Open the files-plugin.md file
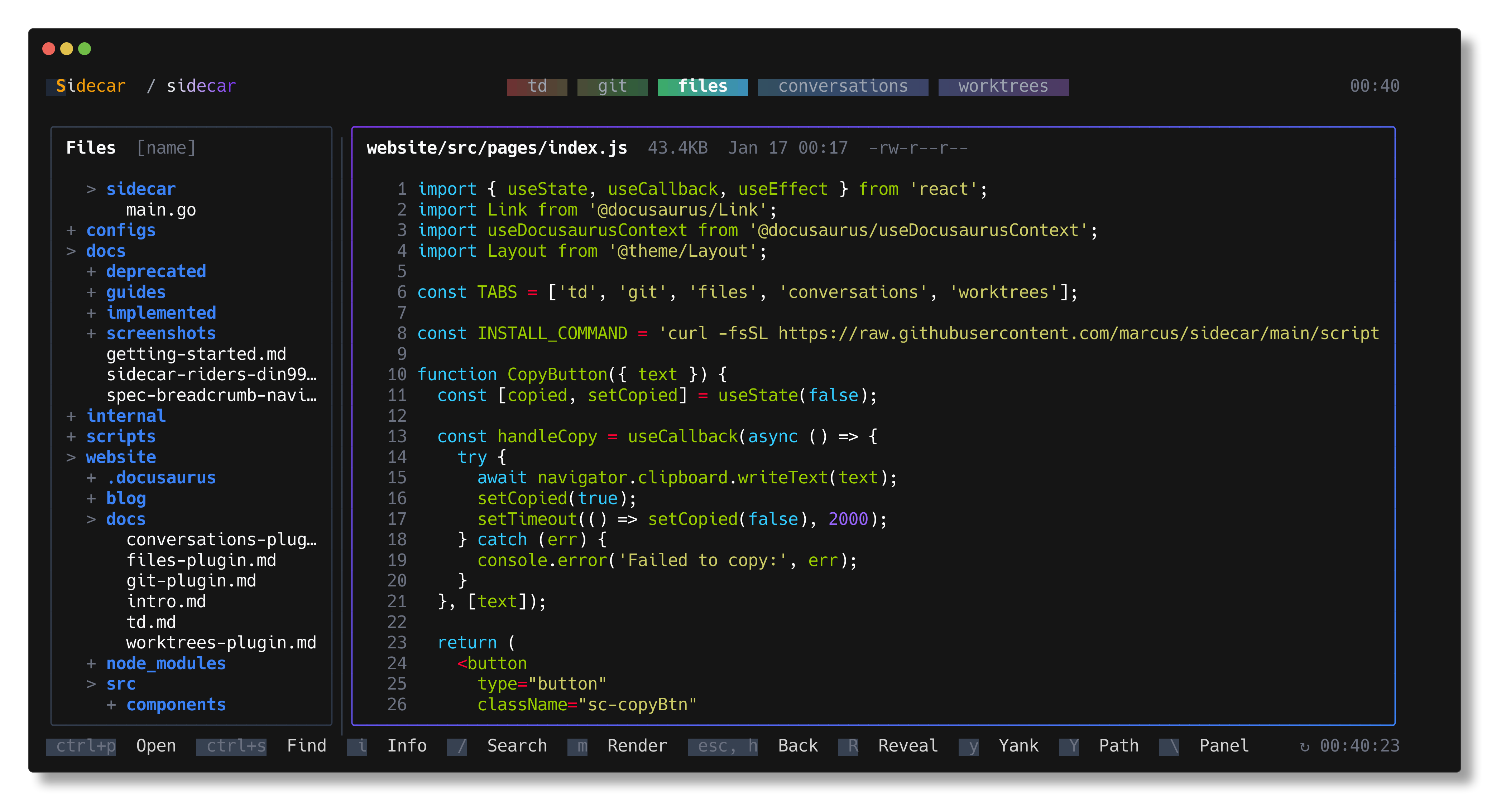Image resolution: width=1501 pixels, height=812 pixels. (x=201, y=560)
